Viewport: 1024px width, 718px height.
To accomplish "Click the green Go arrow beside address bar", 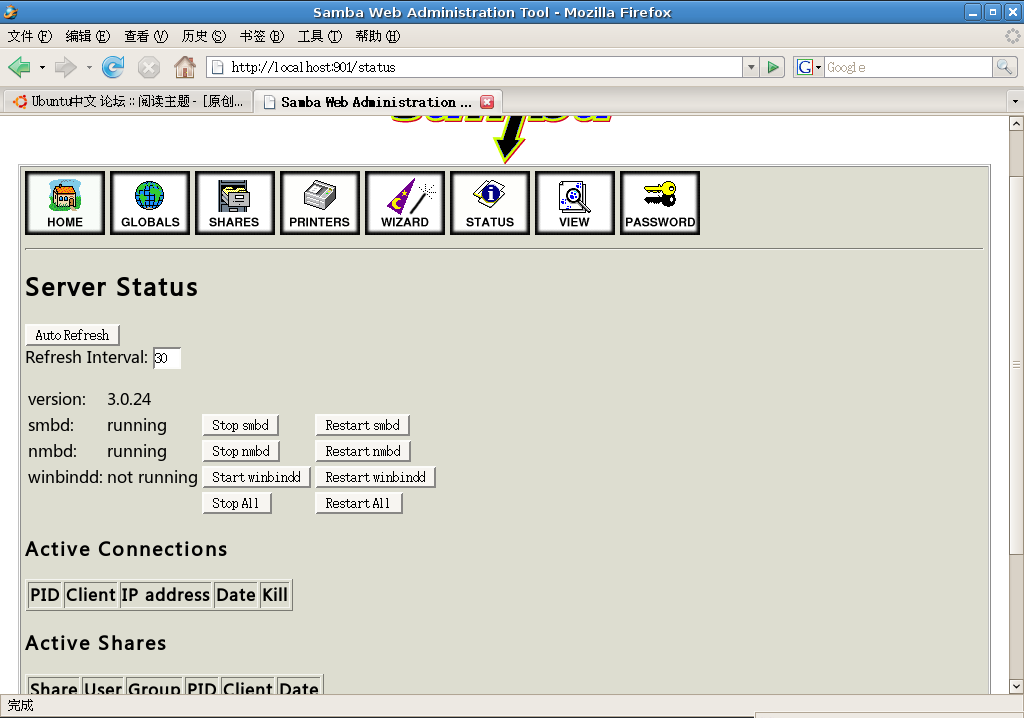I will tap(773, 67).
